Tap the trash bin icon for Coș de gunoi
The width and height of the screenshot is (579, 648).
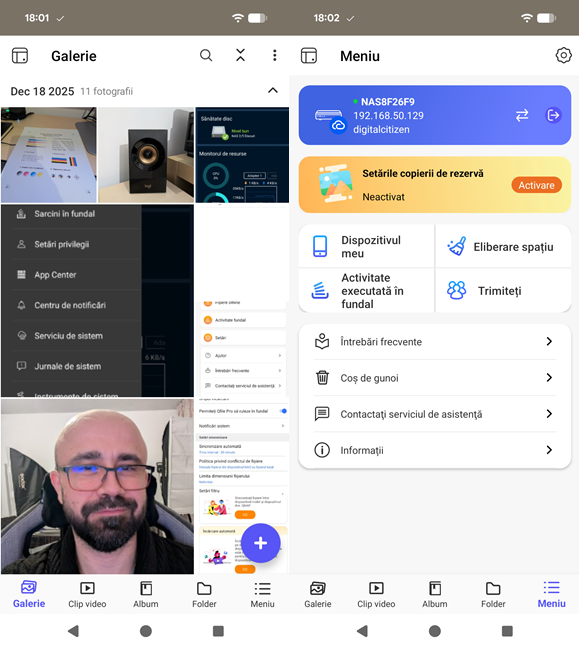pyautogui.click(x=322, y=377)
